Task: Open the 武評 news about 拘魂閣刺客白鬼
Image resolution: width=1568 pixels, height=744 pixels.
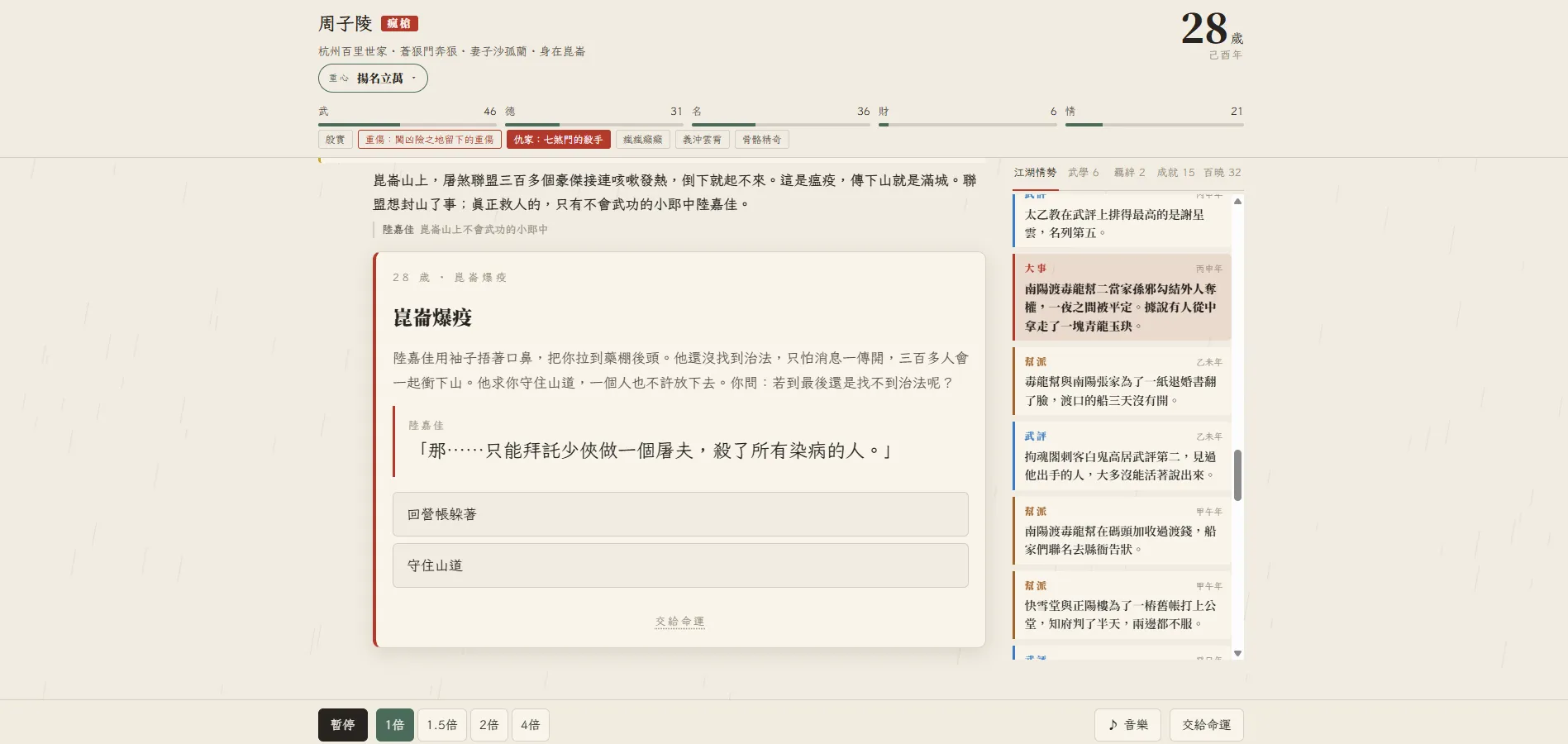Action: [1122, 455]
